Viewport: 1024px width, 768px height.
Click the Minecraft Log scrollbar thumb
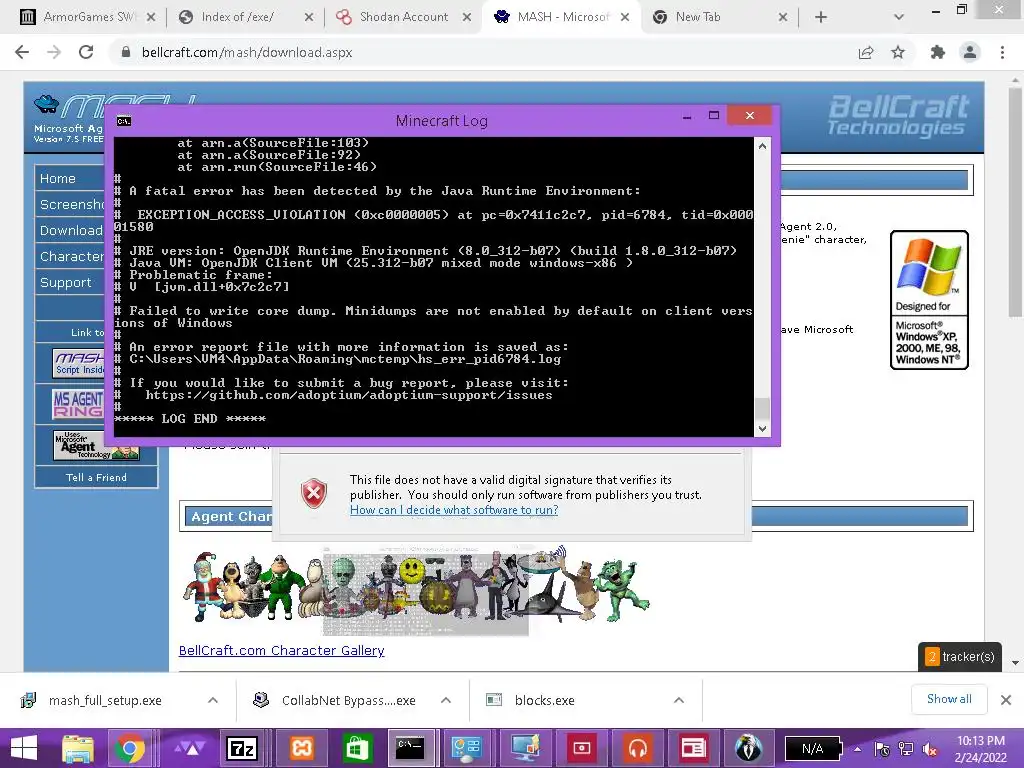(x=762, y=408)
